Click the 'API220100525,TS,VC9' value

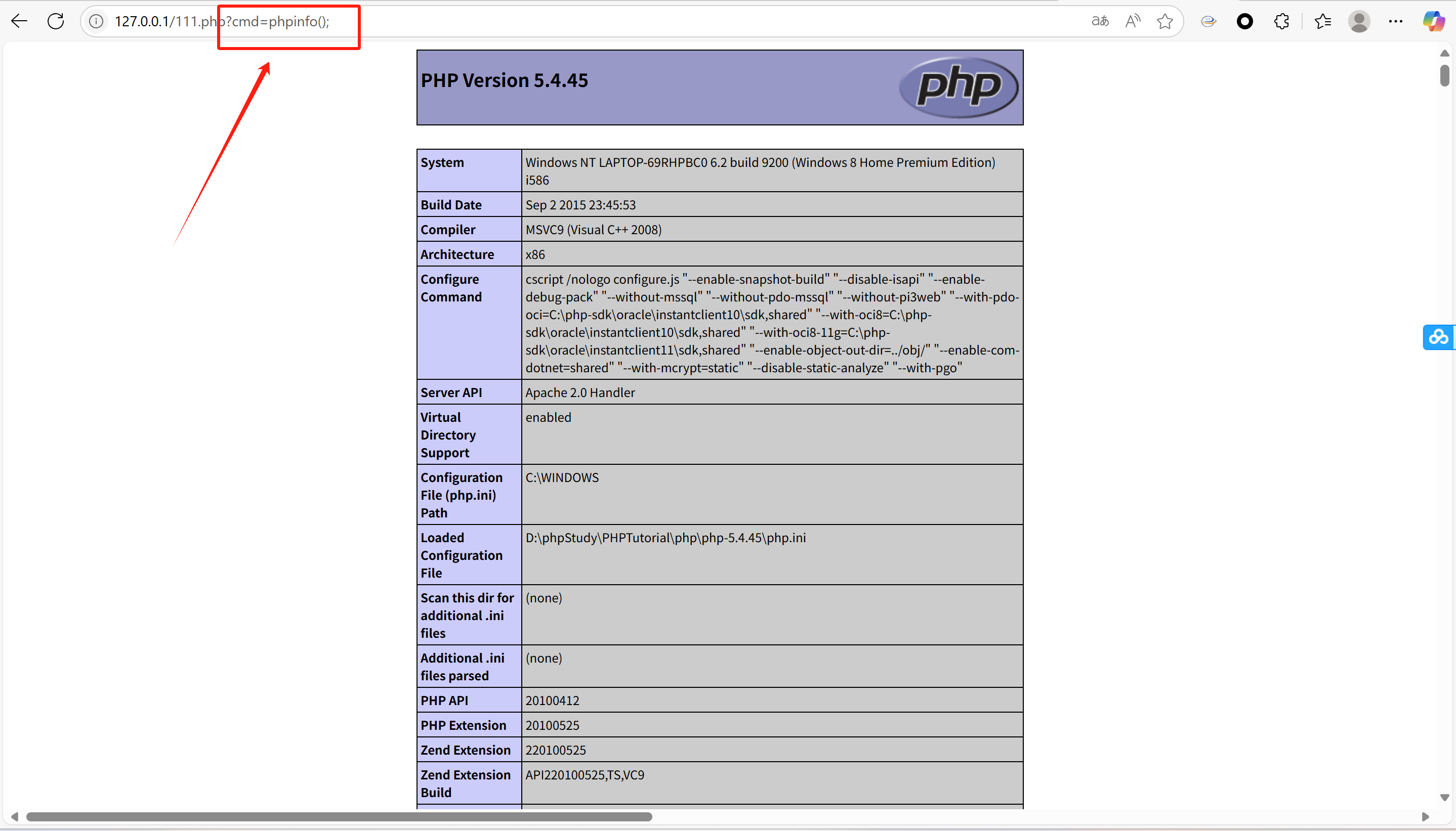[x=585, y=775]
